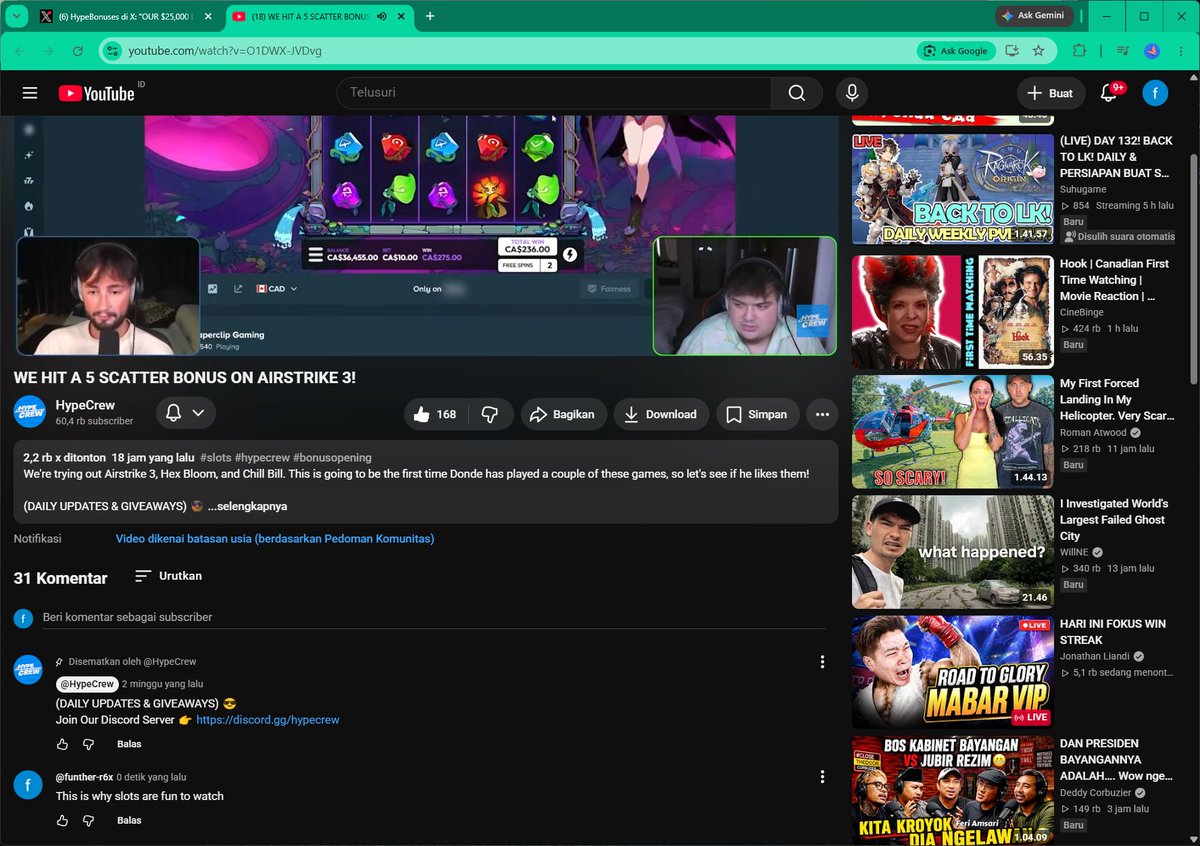
Task: Open a new browser tab
Action: [430, 16]
